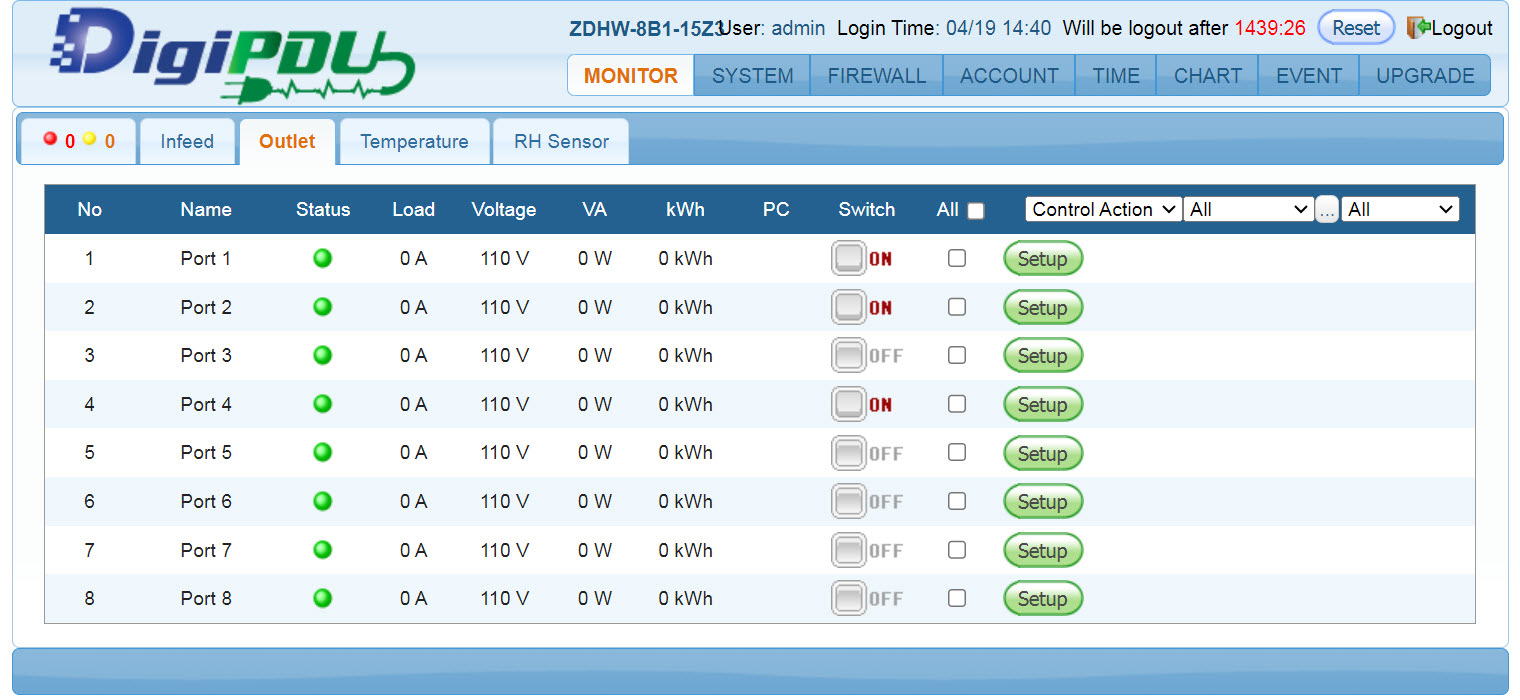Click the Logout door icon
Viewport: 1520px width, 700px height.
pyautogui.click(x=1418, y=28)
